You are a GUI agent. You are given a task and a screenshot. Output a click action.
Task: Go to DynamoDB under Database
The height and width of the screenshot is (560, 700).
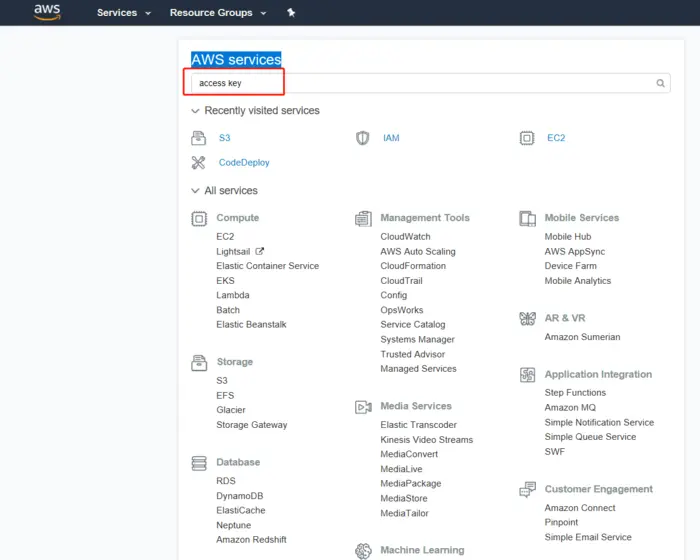(240, 496)
